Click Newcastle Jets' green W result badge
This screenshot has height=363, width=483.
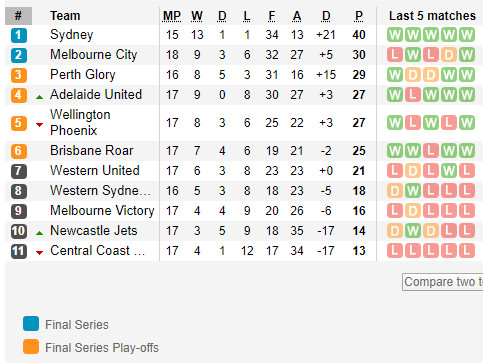point(413,231)
